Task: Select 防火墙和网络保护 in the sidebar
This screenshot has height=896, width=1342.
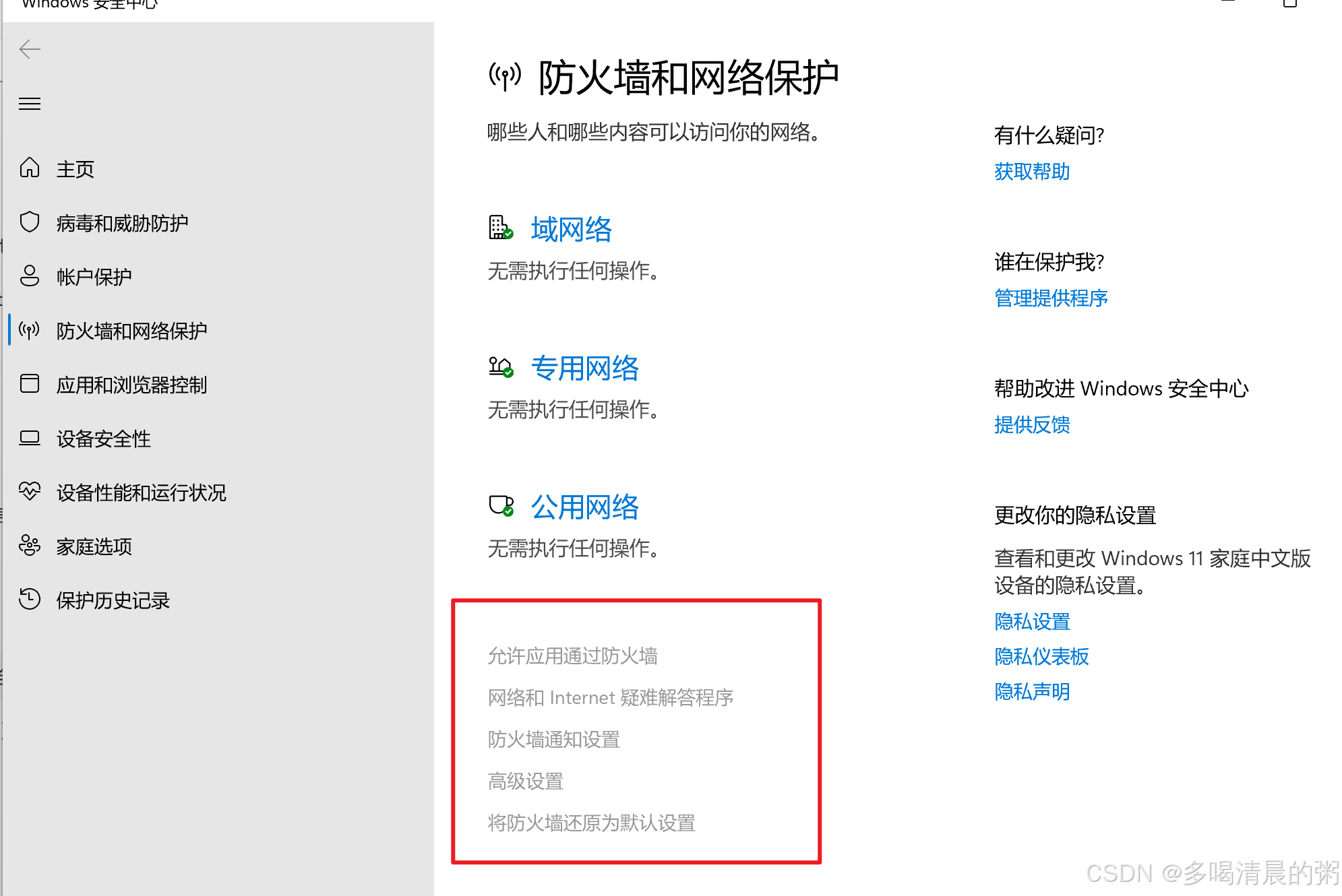Action: click(x=131, y=331)
